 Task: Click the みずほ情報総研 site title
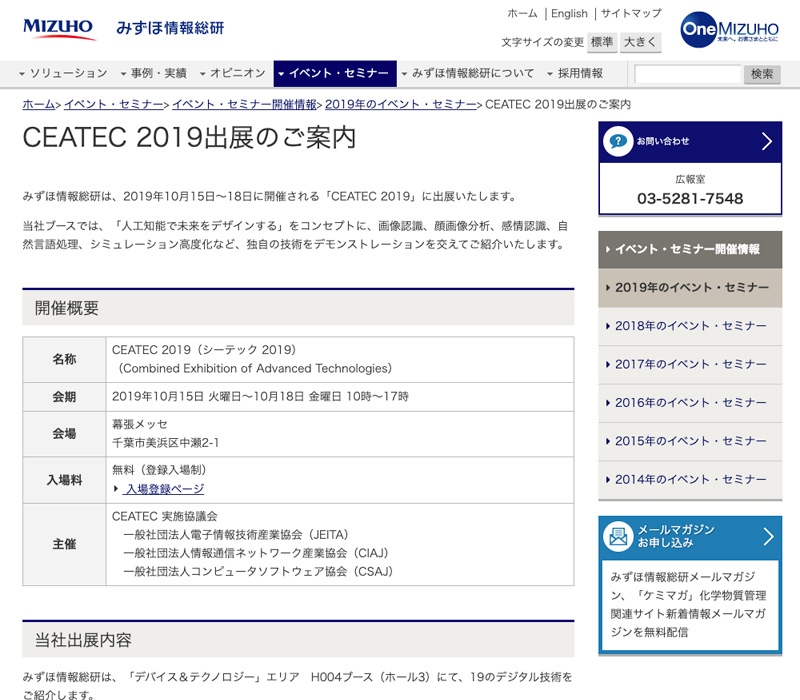click(x=170, y=28)
